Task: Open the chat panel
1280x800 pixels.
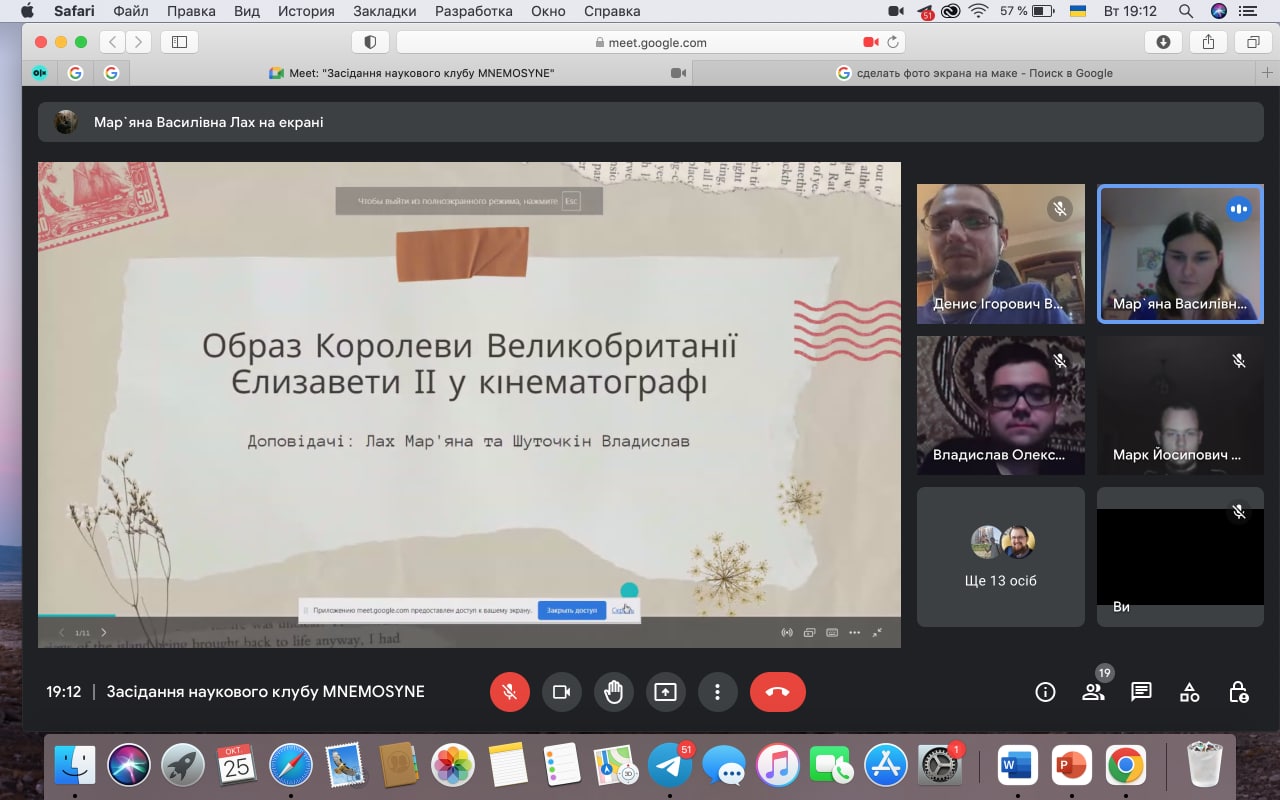Action: tap(1141, 692)
